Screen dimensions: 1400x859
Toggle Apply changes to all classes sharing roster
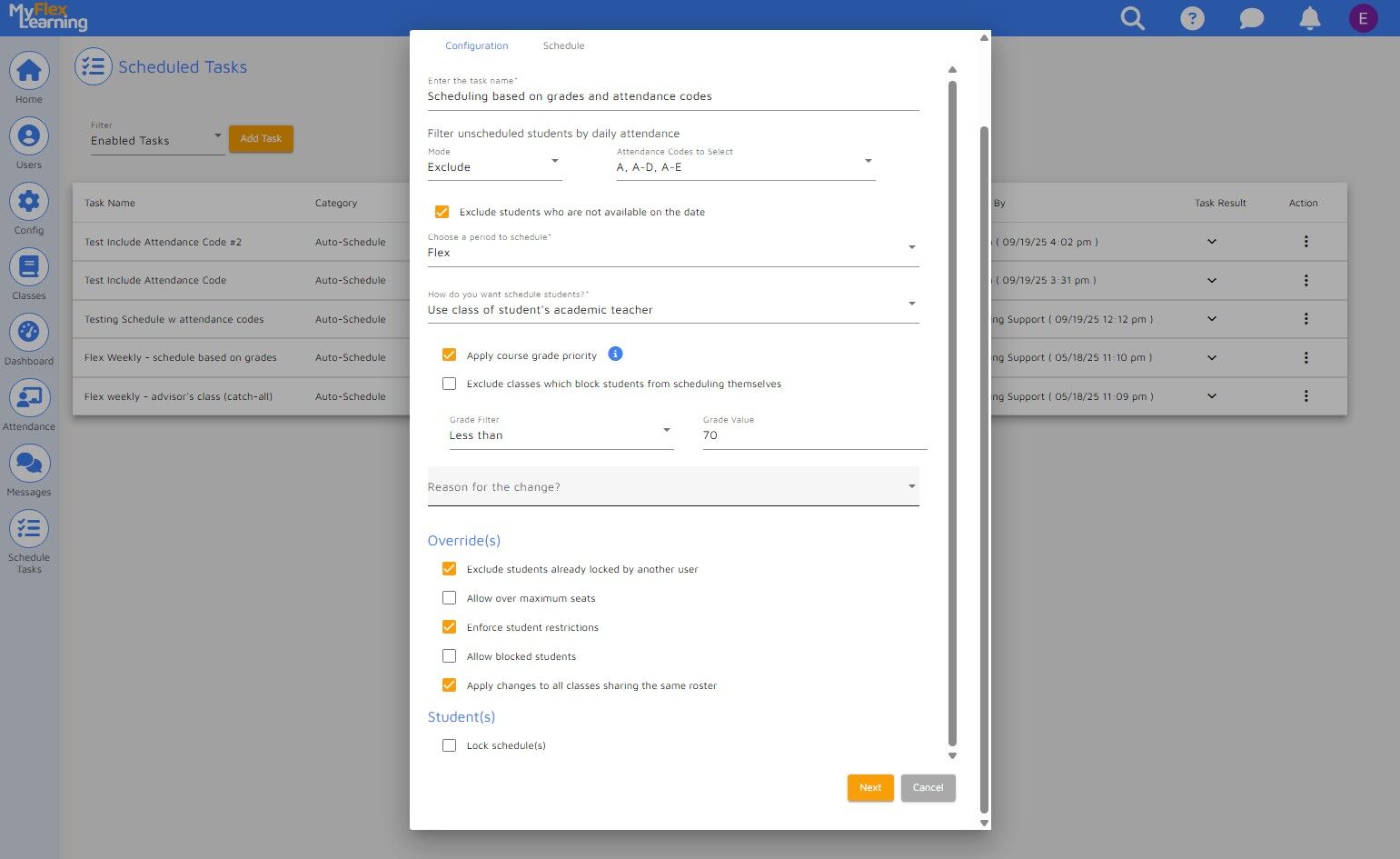click(449, 685)
